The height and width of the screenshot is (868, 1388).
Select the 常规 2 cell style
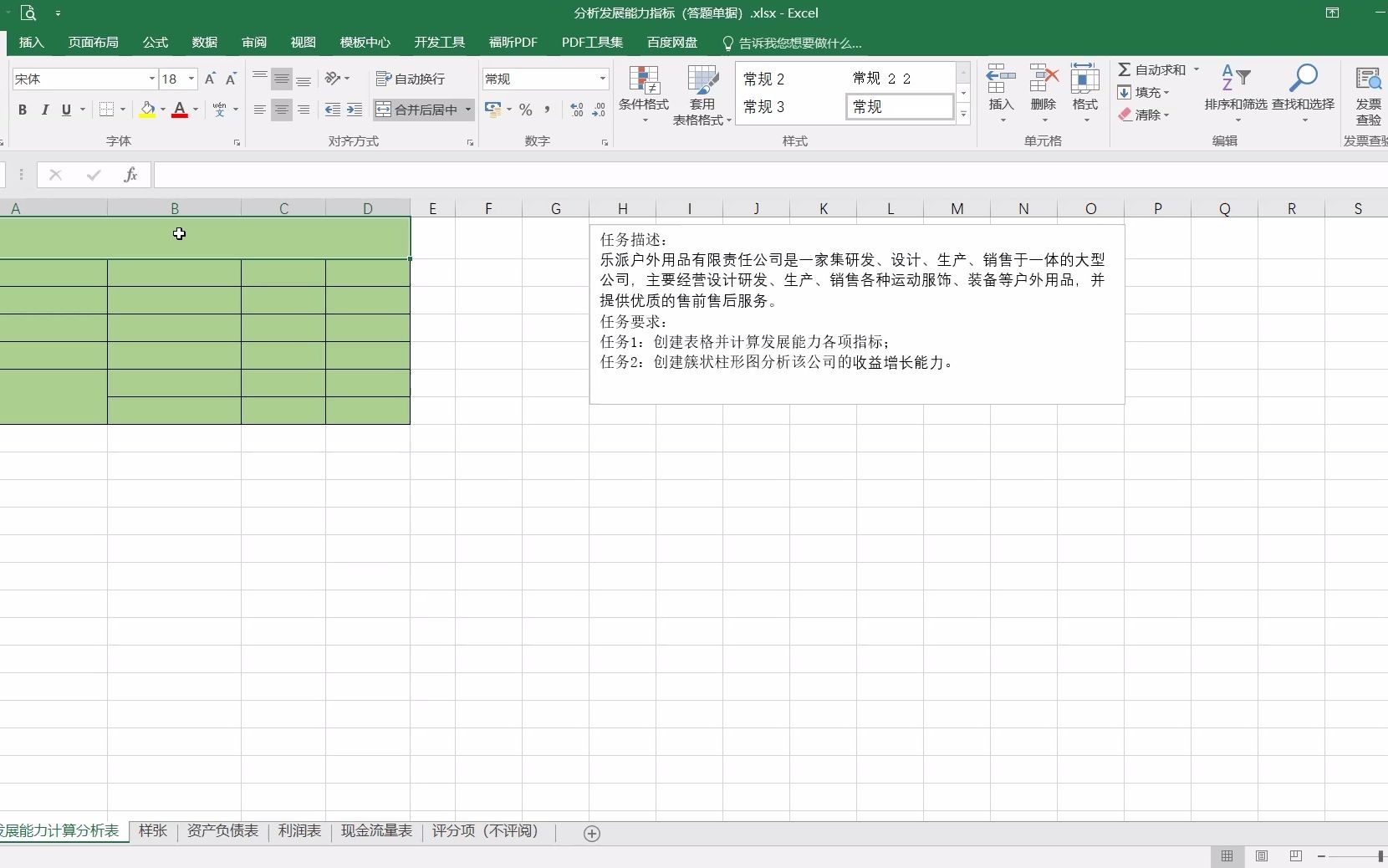(790, 79)
